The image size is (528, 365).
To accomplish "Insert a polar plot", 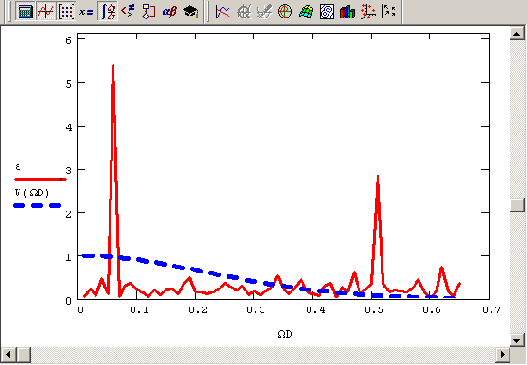I will coord(285,12).
